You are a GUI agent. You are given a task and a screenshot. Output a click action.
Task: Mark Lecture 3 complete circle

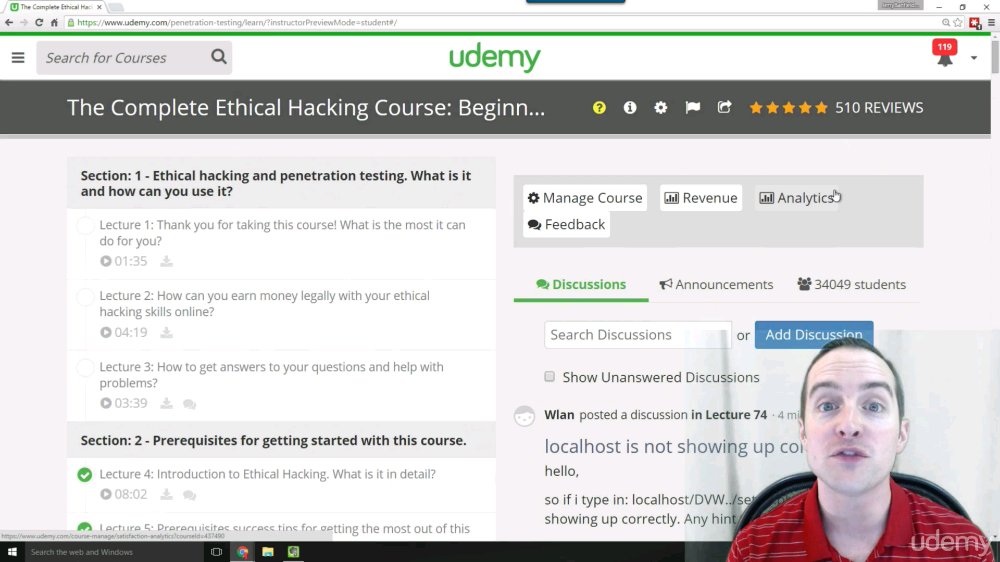click(85, 368)
